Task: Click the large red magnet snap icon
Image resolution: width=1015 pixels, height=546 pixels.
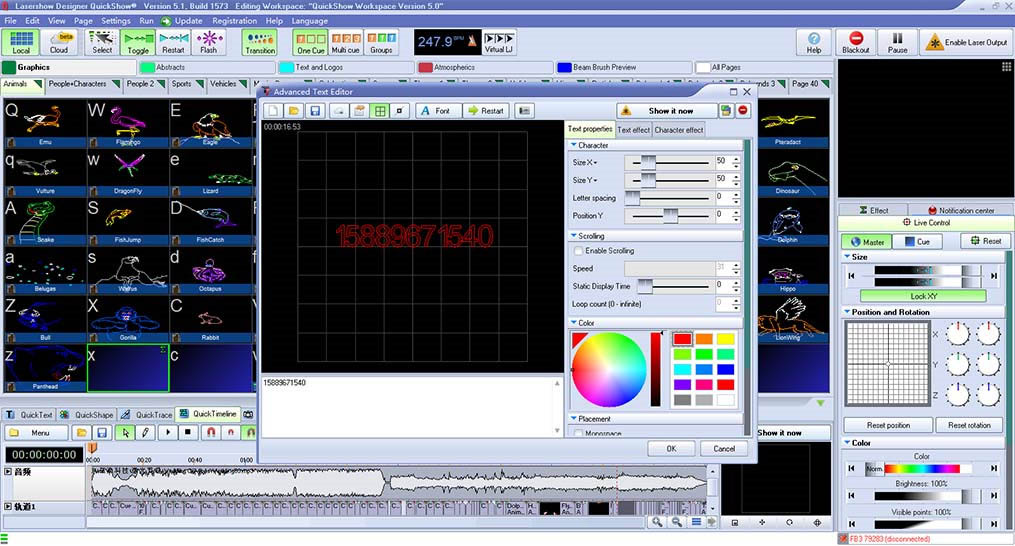Action: point(210,432)
